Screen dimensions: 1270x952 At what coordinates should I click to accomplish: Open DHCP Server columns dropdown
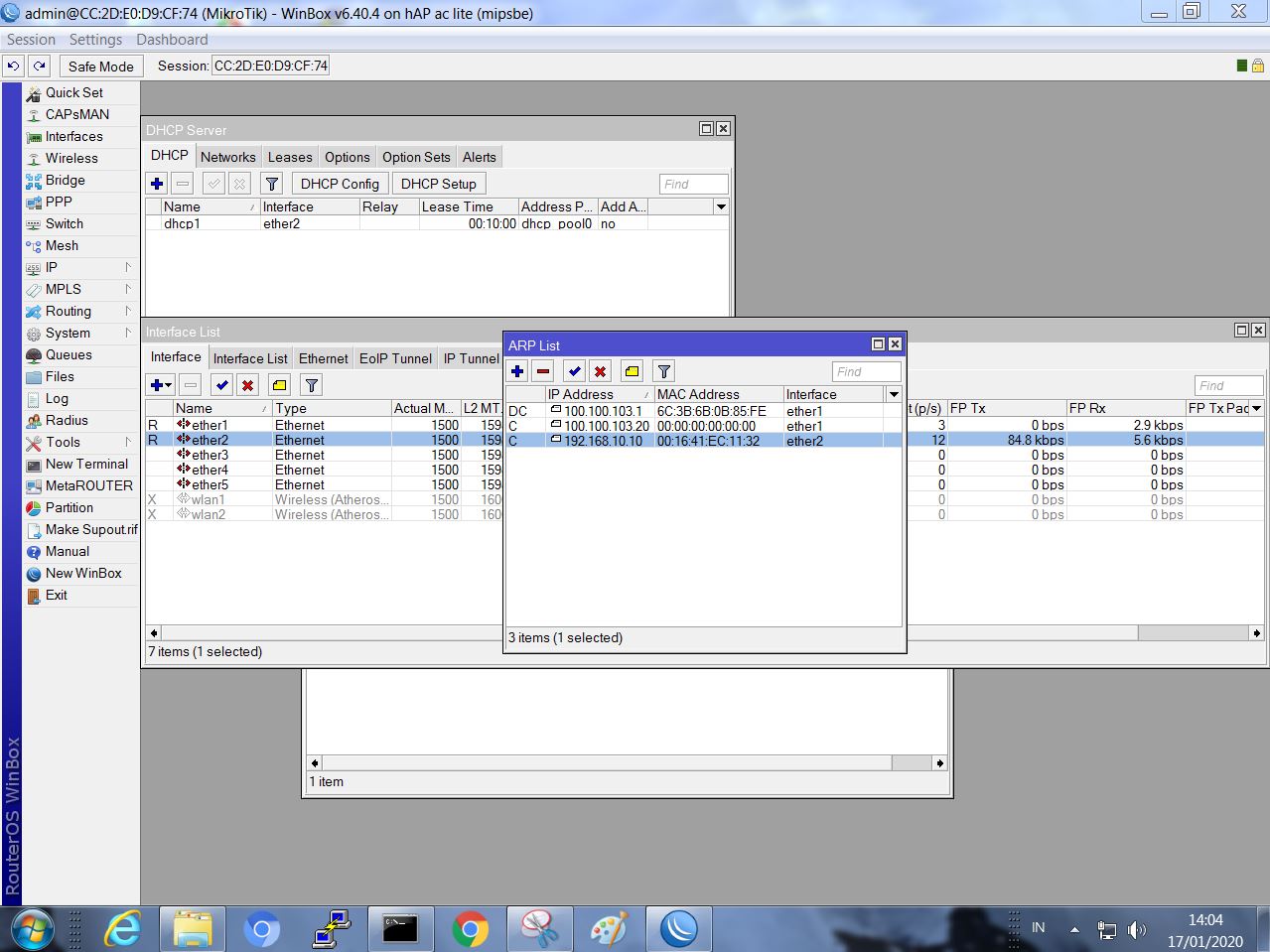pyautogui.click(x=721, y=206)
